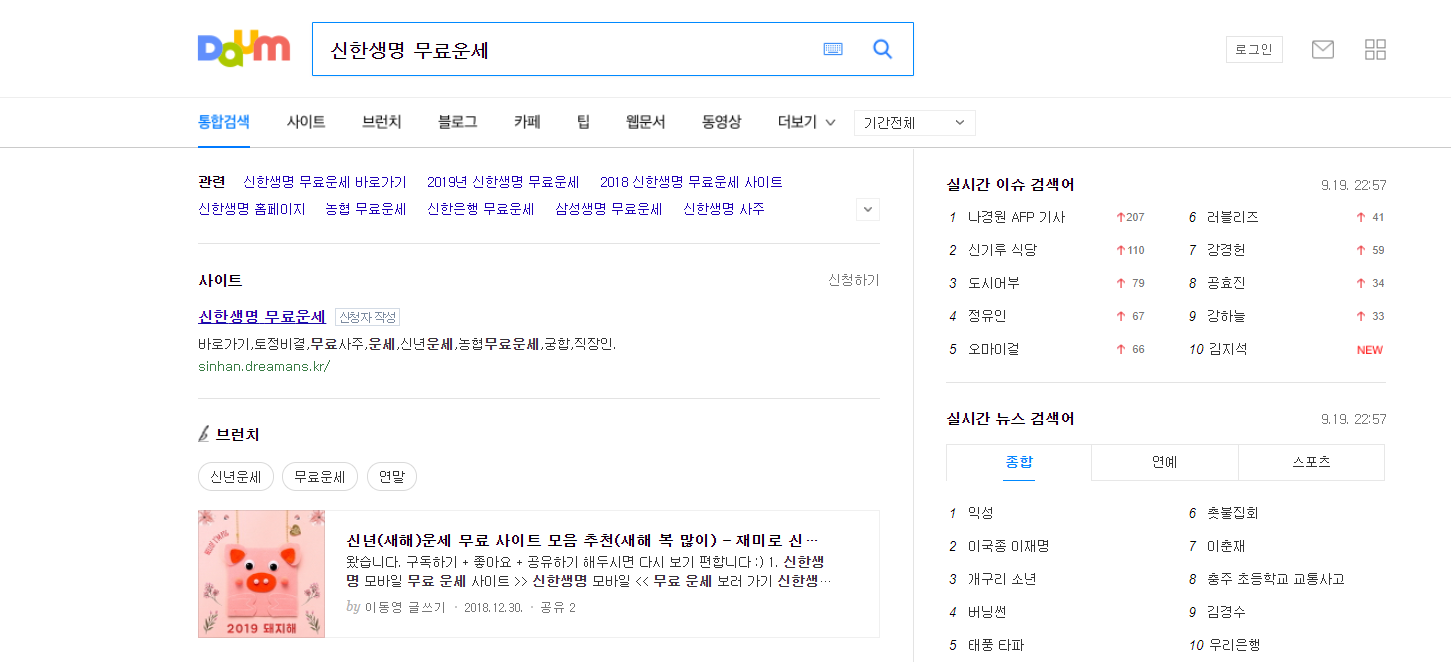
Task: Click trending term 공효진
Action: (x=1226, y=283)
